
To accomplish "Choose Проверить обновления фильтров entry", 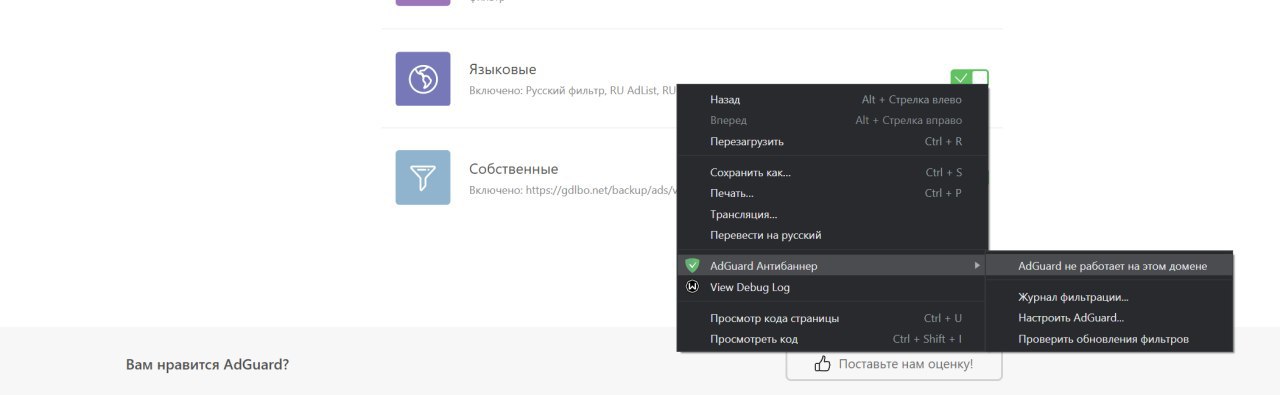I will (1110, 339).
